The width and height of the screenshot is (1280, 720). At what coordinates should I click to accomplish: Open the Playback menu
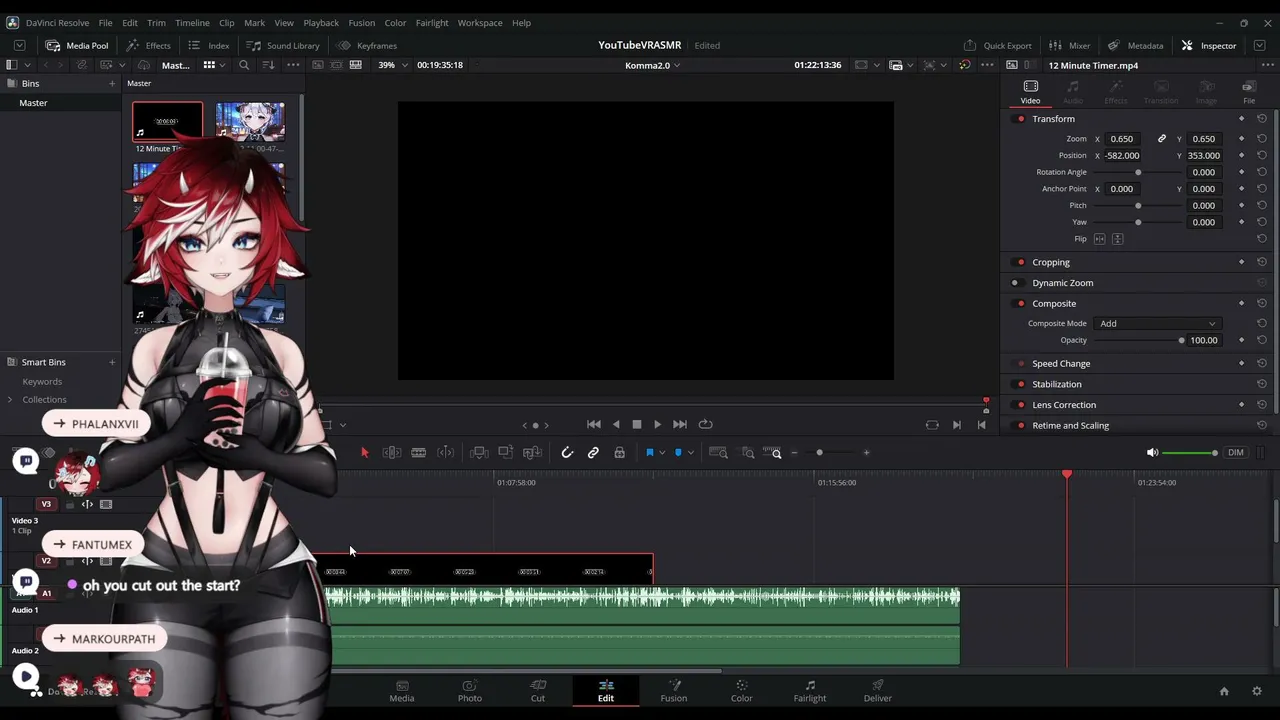point(321,23)
